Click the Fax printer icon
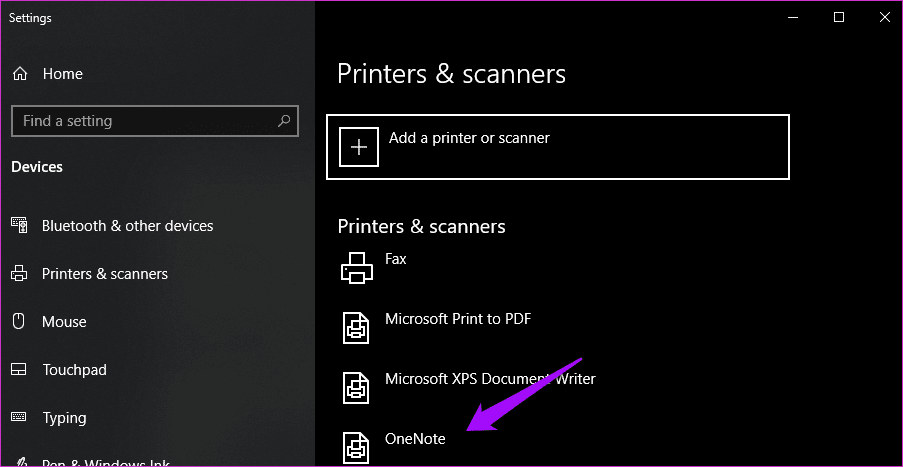The height and width of the screenshot is (467, 903). pyautogui.click(x=357, y=268)
